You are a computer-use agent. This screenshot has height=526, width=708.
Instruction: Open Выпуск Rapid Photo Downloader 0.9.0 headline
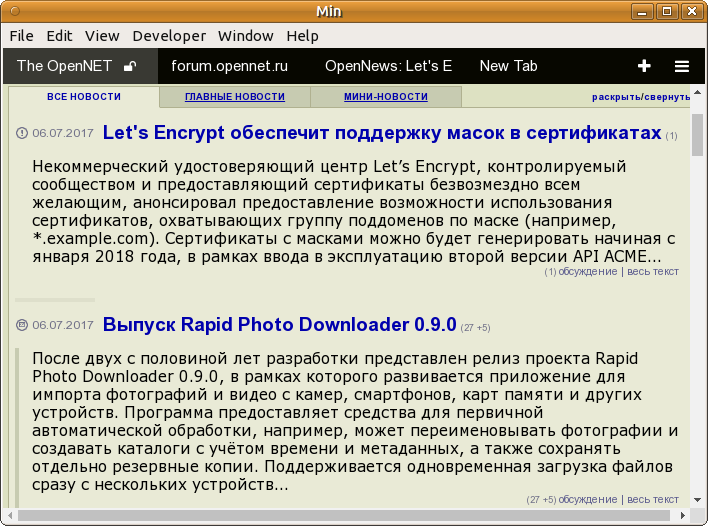(x=279, y=325)
